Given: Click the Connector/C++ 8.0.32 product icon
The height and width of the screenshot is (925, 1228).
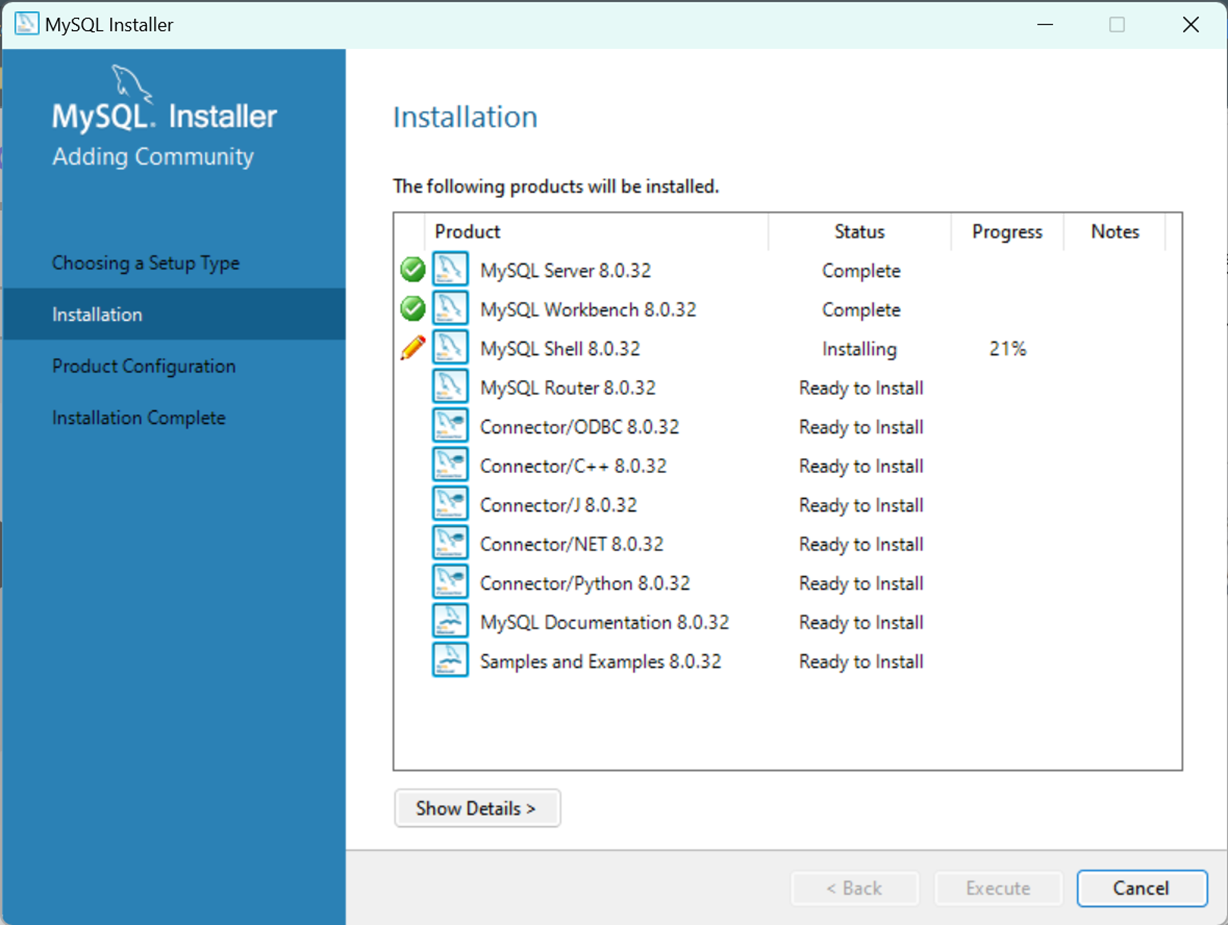Looking at the screenshot, I should pyautogui.click(x=450, y=465).
